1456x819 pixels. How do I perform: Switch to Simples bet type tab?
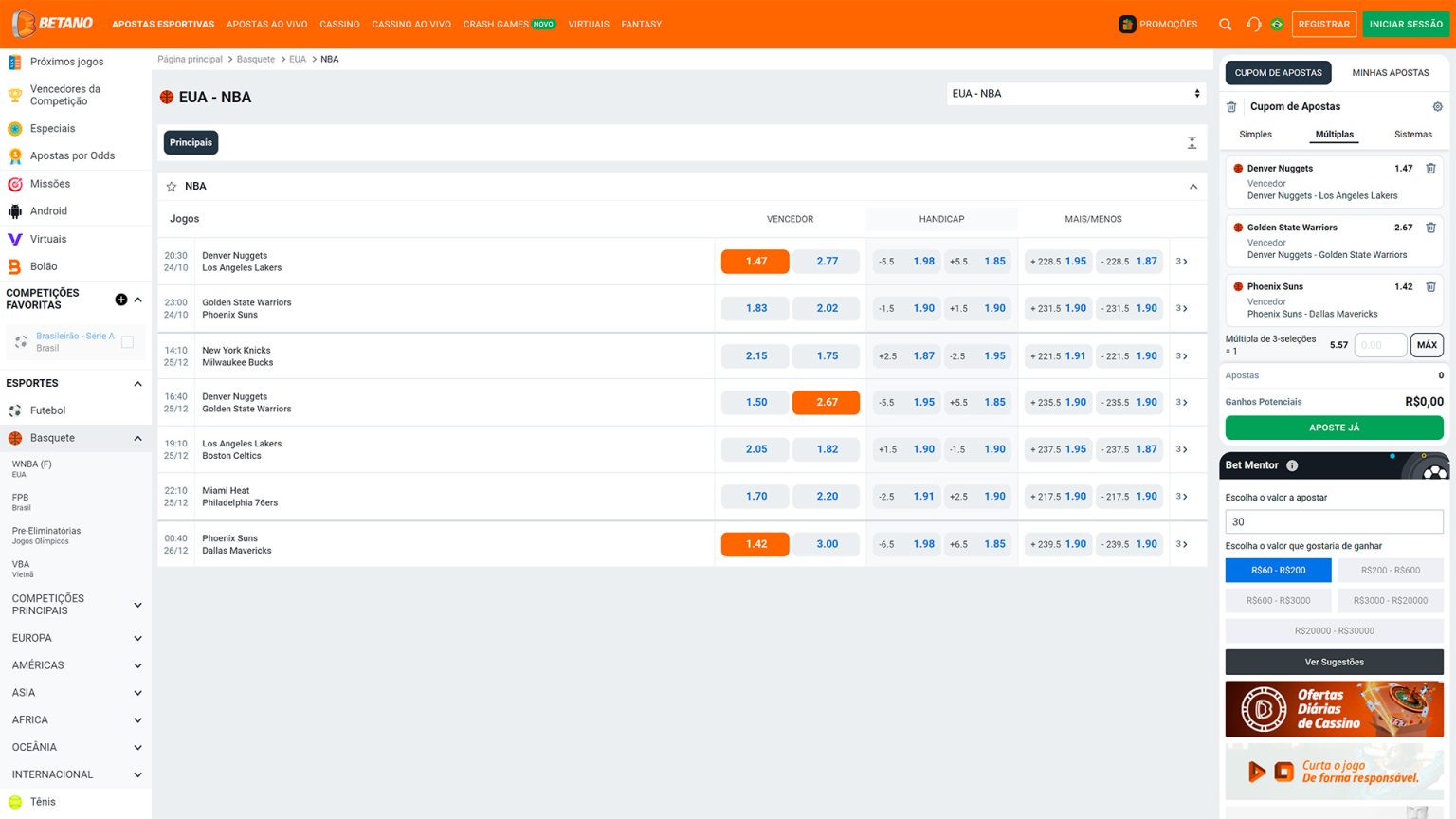pyautogui.click(x=1255, y=135)
